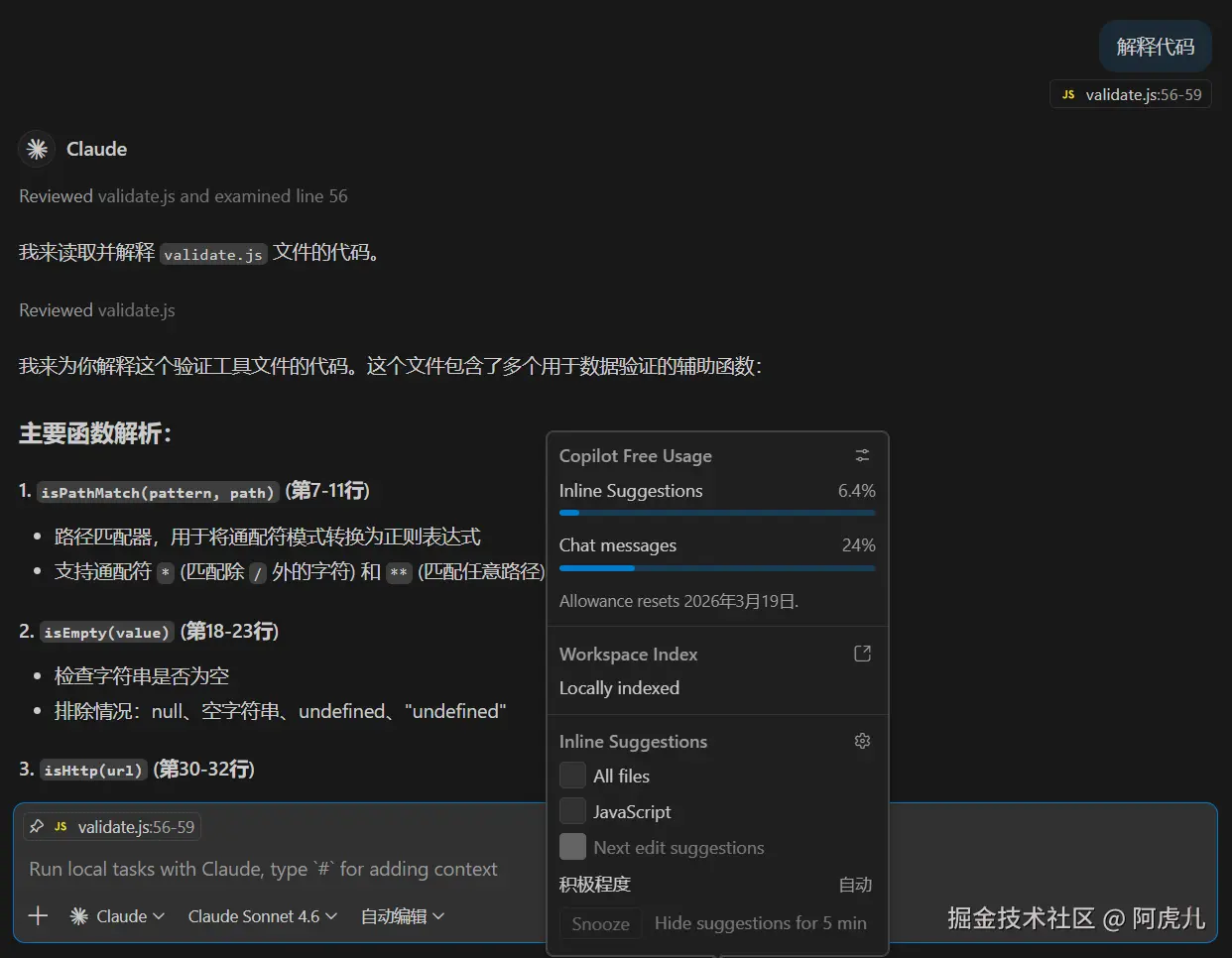Click JS file icon in top attachment chip
Viewport: 1232px width, 958px height.
(x=1068, y=94)
